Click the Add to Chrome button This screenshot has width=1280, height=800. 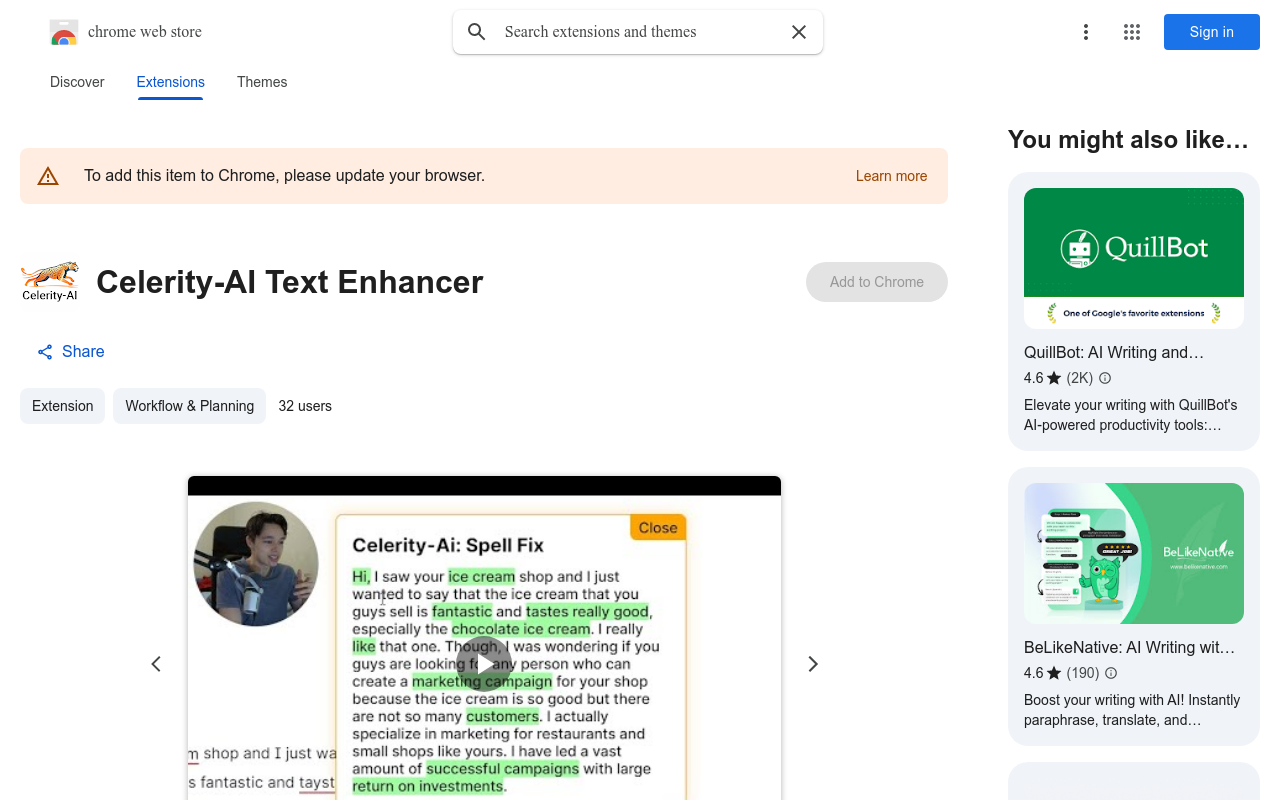click(x=877, y=282)
